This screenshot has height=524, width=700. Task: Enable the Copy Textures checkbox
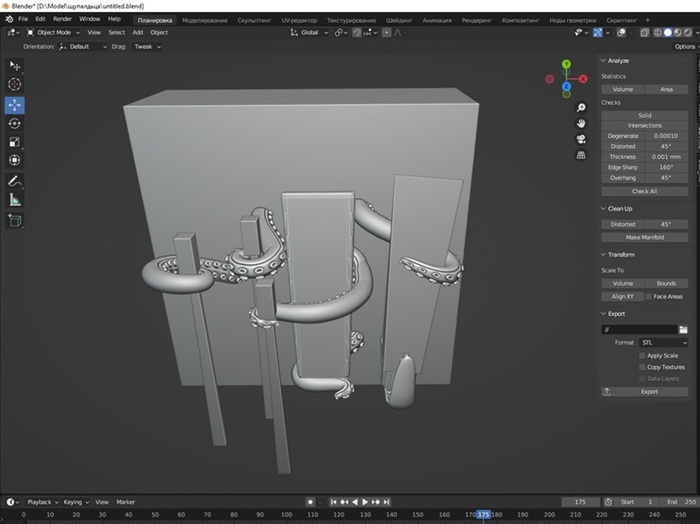click(x=642, y=367)
